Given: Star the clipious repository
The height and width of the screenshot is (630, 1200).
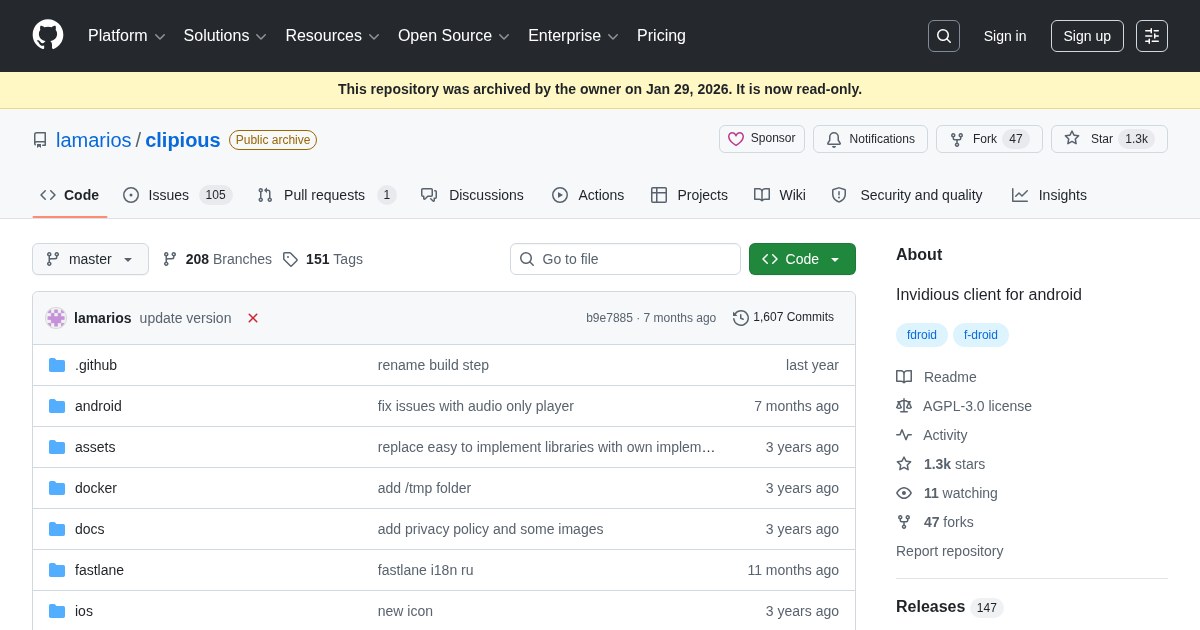Looking at the screenshot, I should point(1109,139).
